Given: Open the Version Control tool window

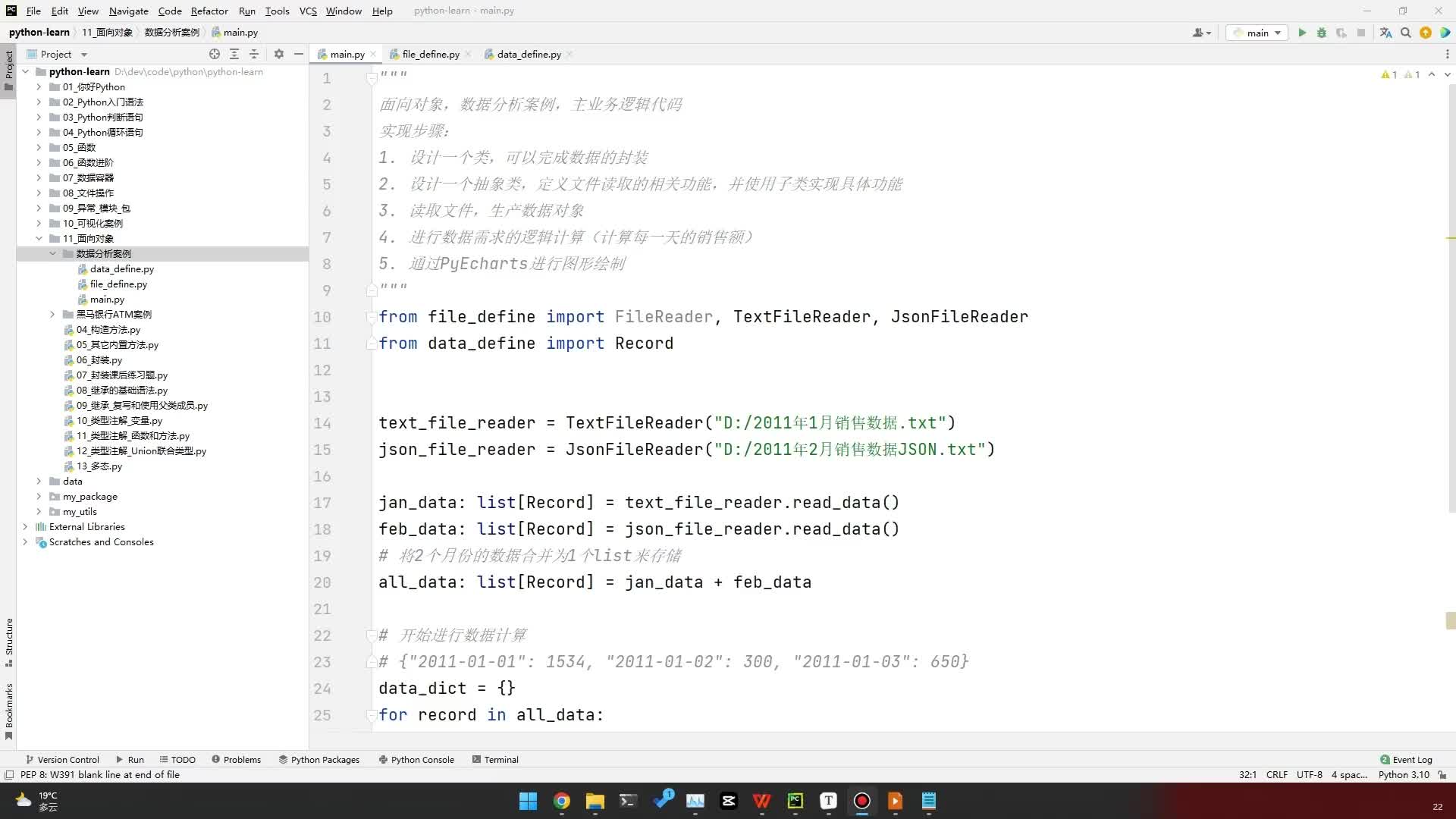Looking at the screenshot, I should (62, 759).
